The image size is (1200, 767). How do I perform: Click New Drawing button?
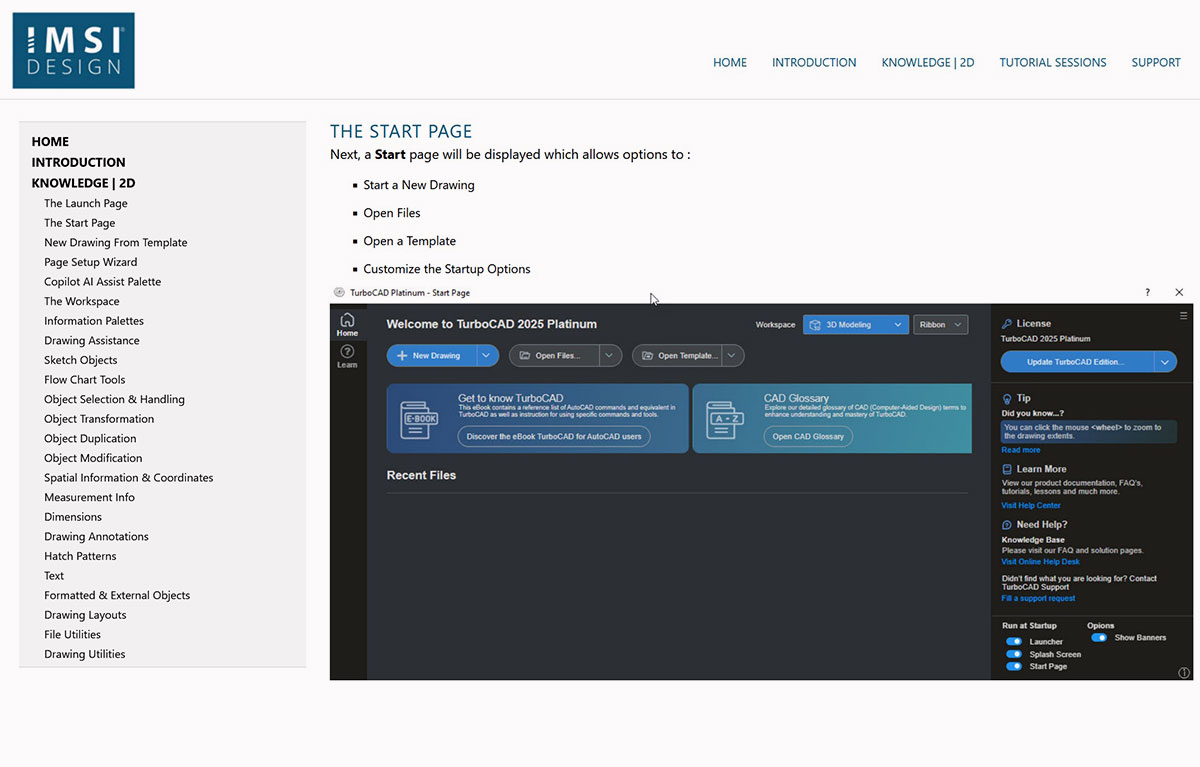pyautogui.click(x=432, y=355)
